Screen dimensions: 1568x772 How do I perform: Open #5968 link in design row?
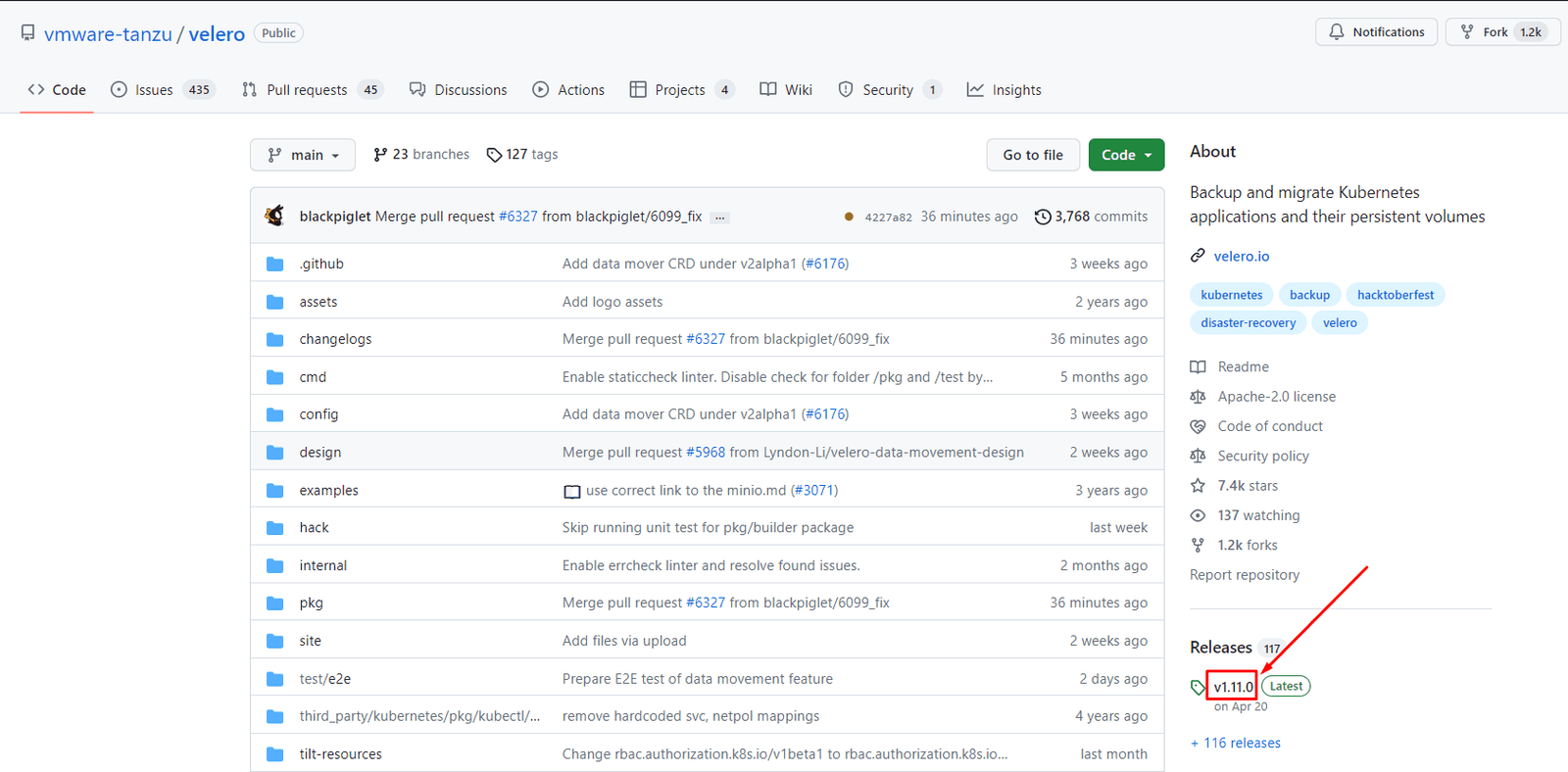pos(706,453)
